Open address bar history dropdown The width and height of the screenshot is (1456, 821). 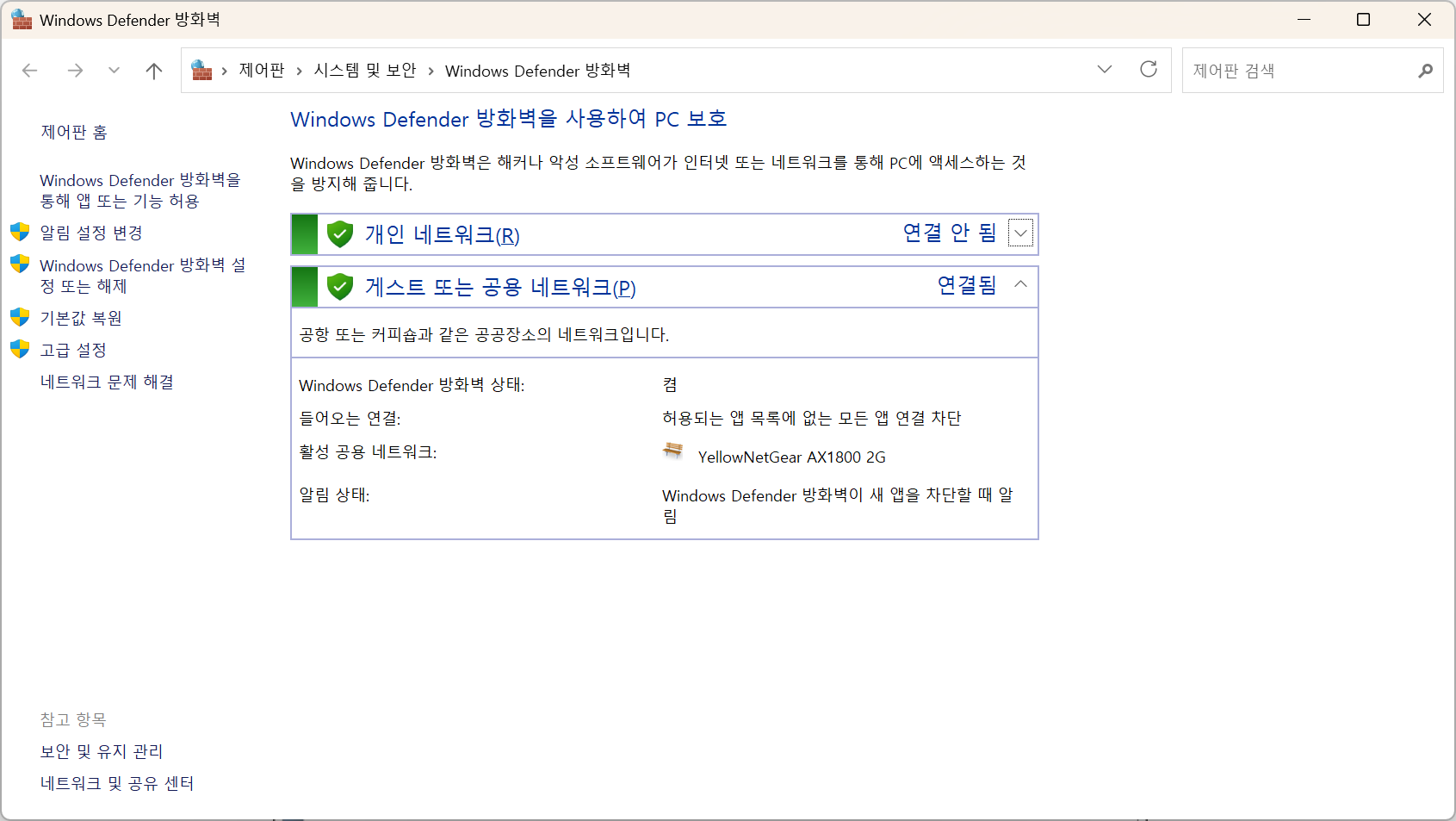(1105, 70)
